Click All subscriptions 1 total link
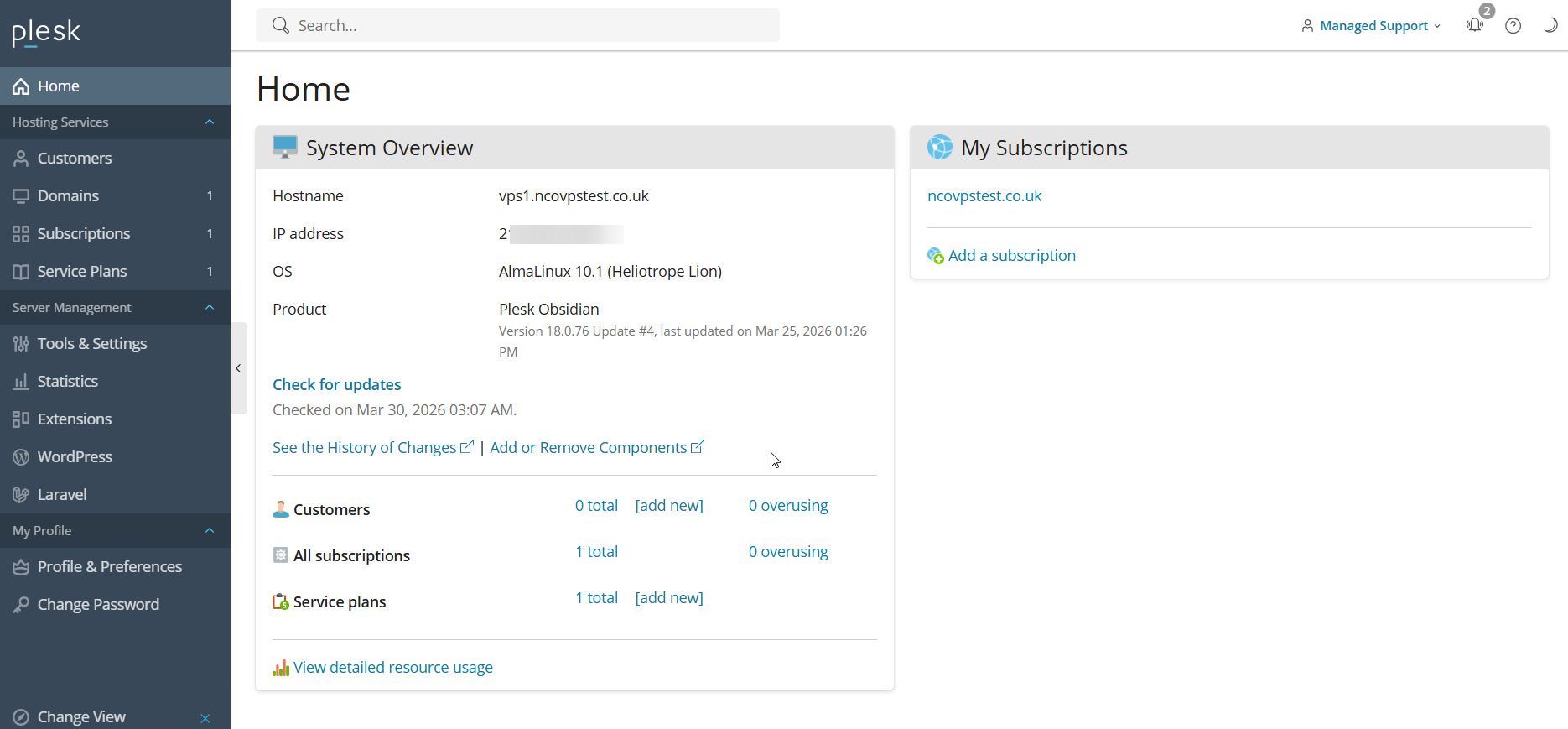 pos(596,552)
